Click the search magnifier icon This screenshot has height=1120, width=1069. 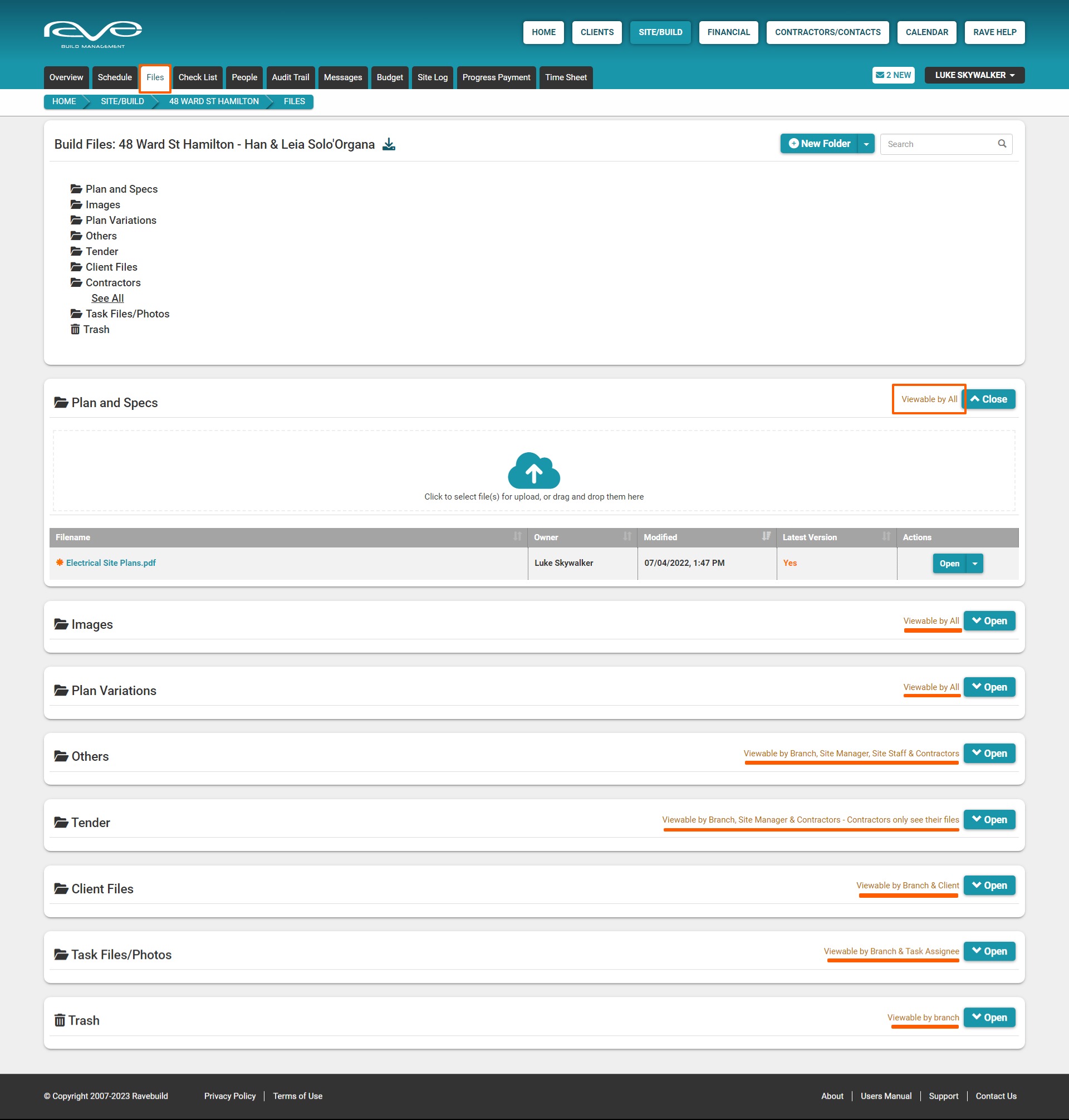[1002, 144]
